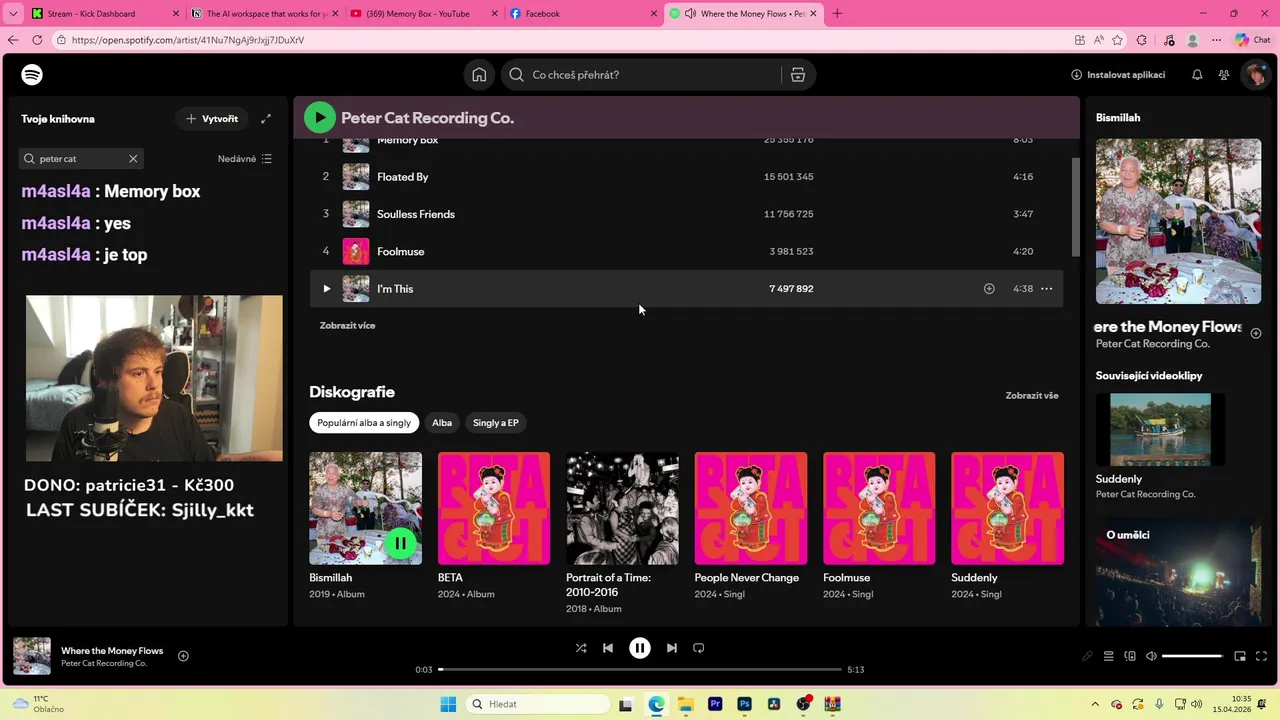Open Connect to a device
The height and width of the screenshot is (720, 1280).
tap(1130, 656)
